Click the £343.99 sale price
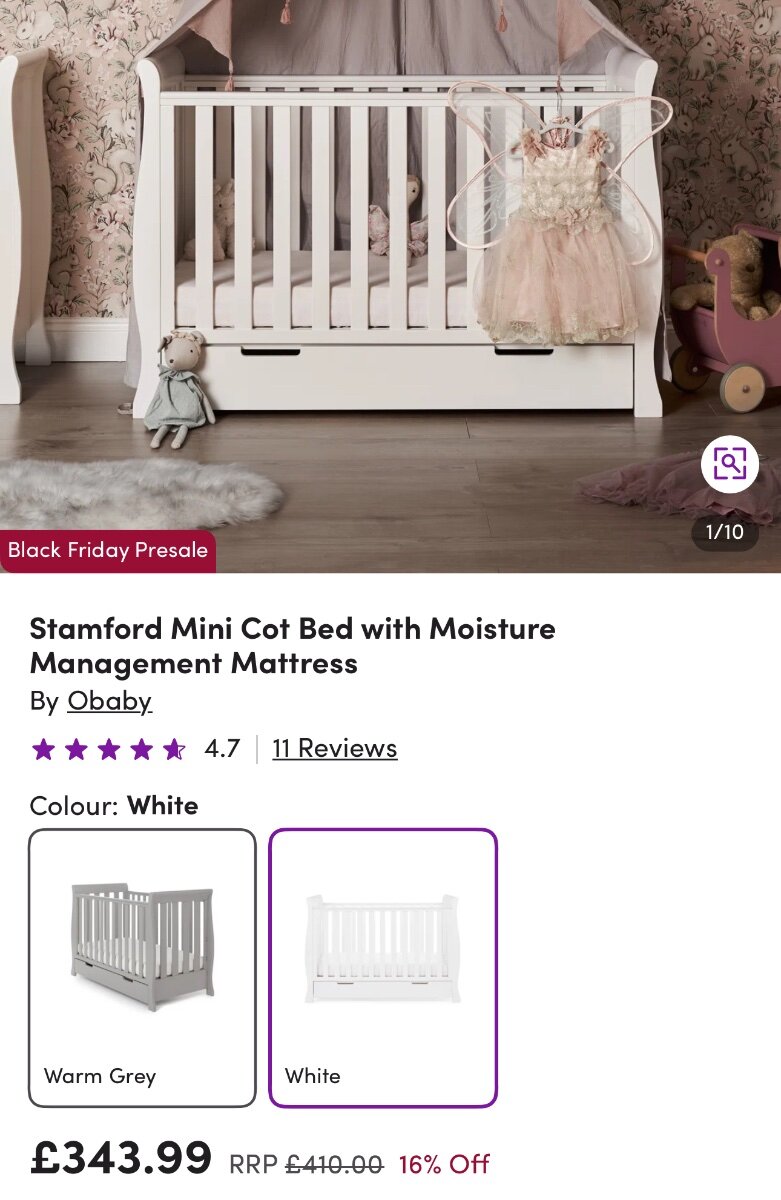The height and width of the screenshot is (1200, 781). click(121, 1158)
